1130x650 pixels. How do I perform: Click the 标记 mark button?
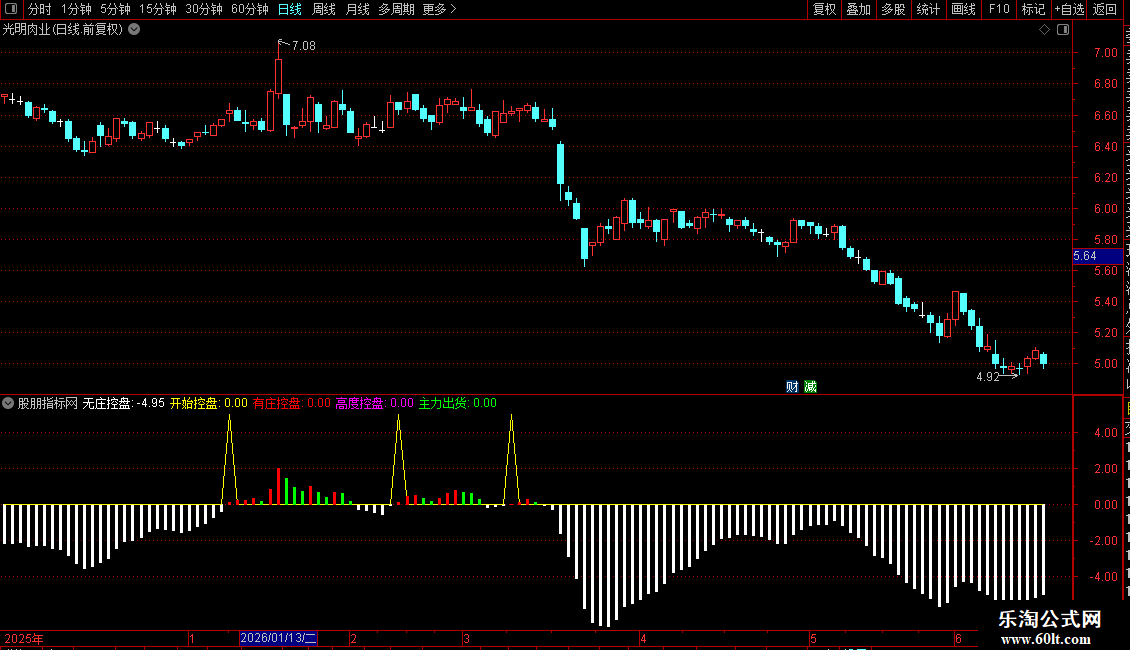(x=1033, y=9)
